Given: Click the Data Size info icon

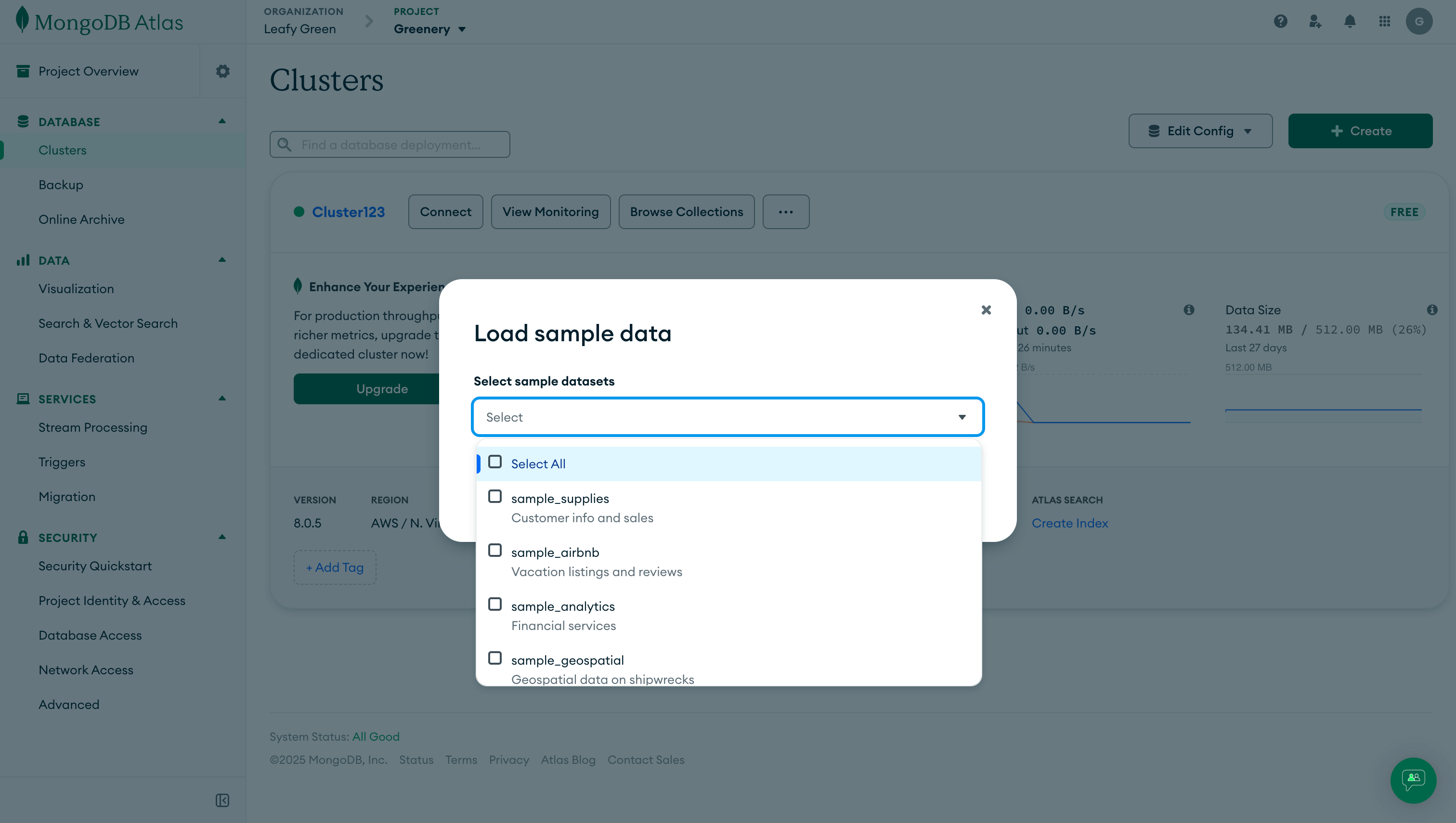Looking at the screenshot, I should click(1432, 310).
